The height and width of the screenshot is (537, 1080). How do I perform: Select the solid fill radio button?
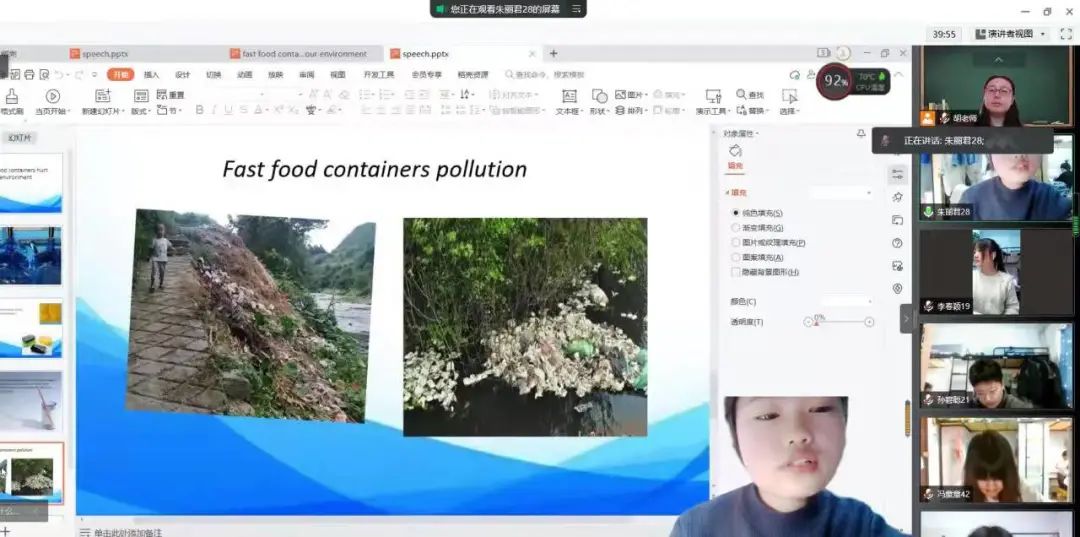point(736,213)
